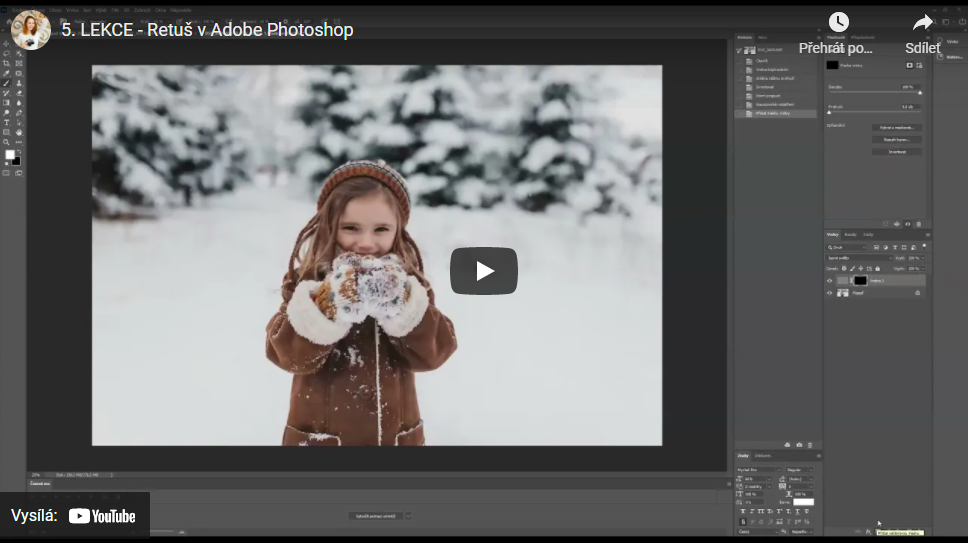Select the Lasso tool
The height and width of the screenshot is (543, 968).
click(x=6, y=53)
